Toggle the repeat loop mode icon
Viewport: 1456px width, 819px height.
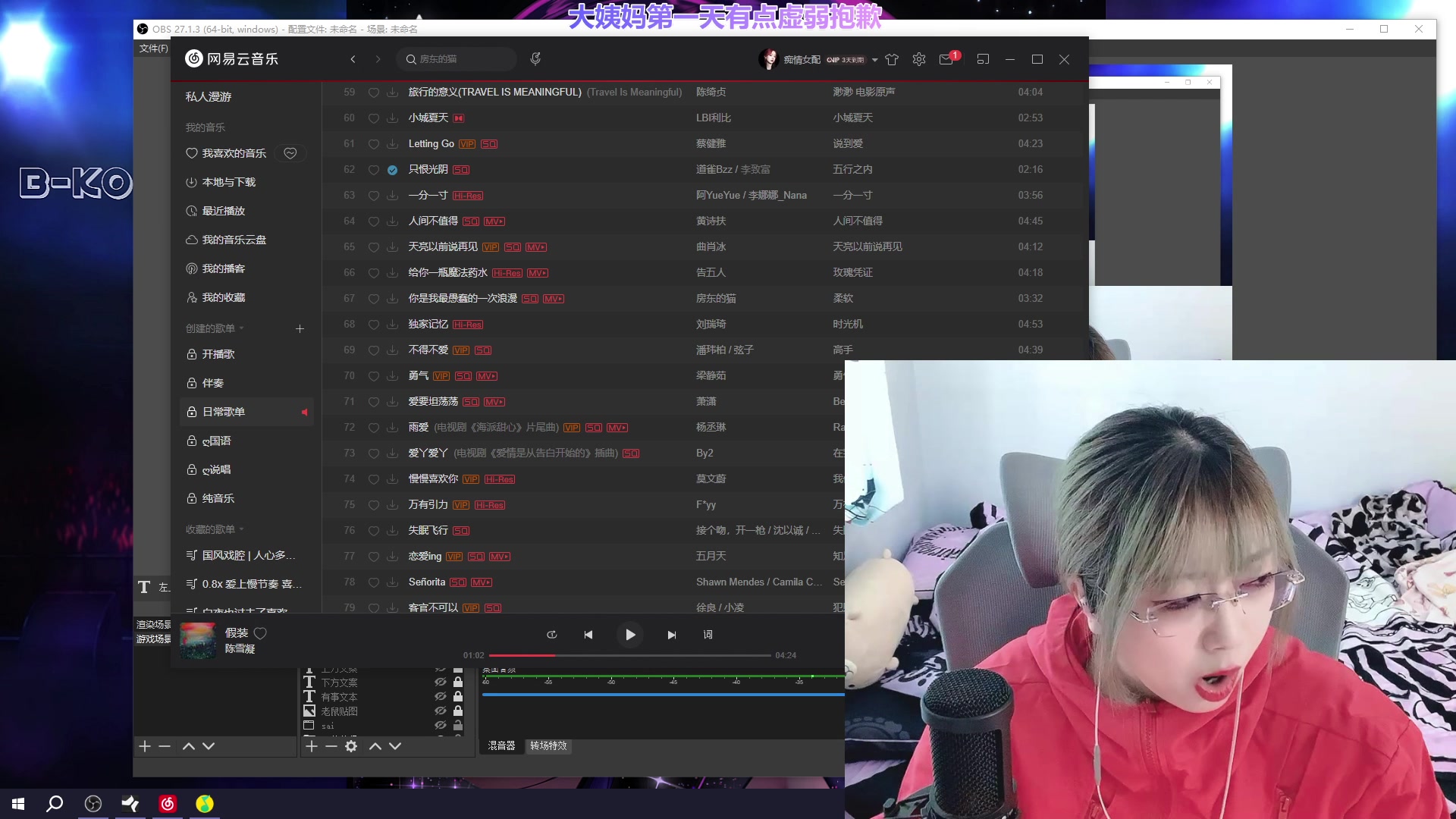(x=551, y=635)
